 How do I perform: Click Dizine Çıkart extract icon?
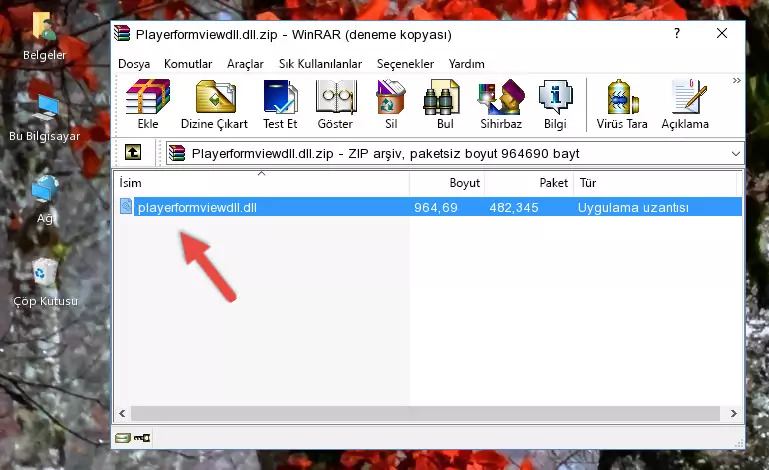click(x=214, y=104)
